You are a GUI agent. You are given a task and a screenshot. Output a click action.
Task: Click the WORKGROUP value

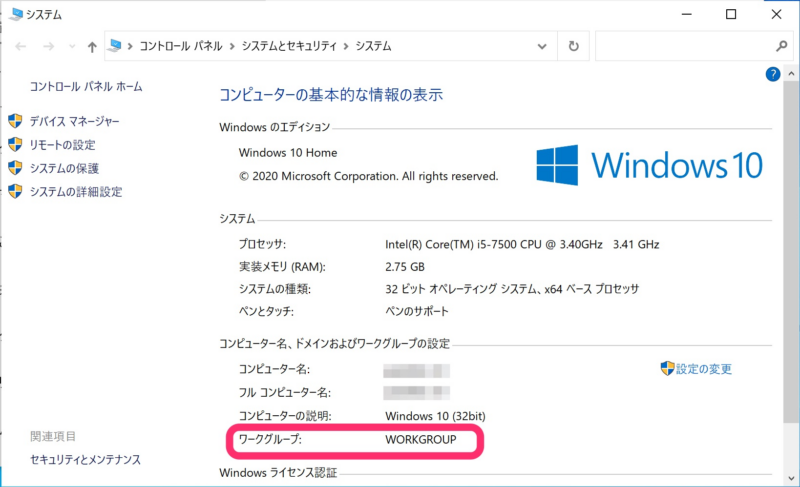(421, 439)
